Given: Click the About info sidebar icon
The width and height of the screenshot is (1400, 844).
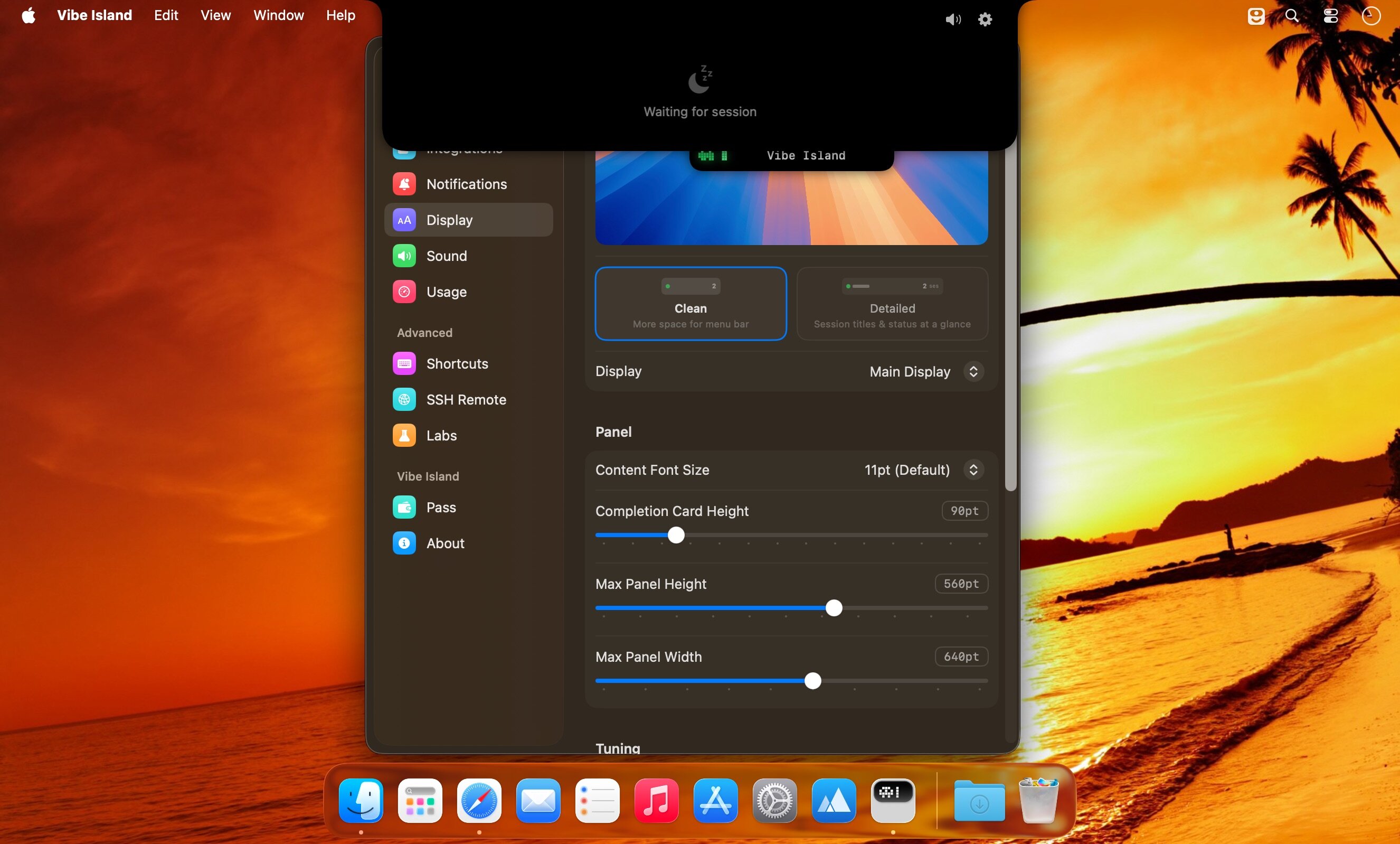Looking at the screenshot, I should coord(404,543).
